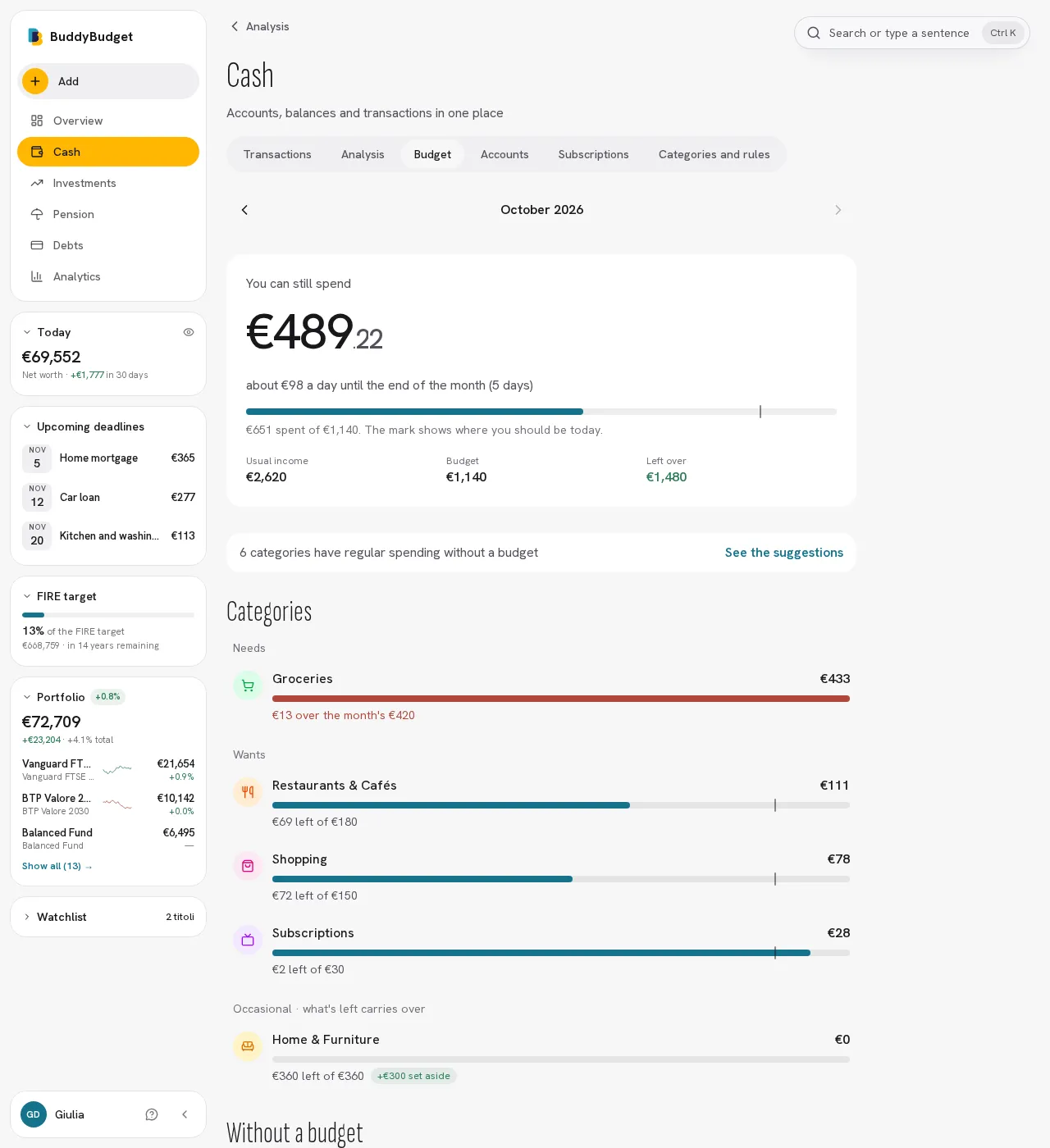Click See the suggestions link
Screen dimensions: 1050x1148
pos(784,553)
